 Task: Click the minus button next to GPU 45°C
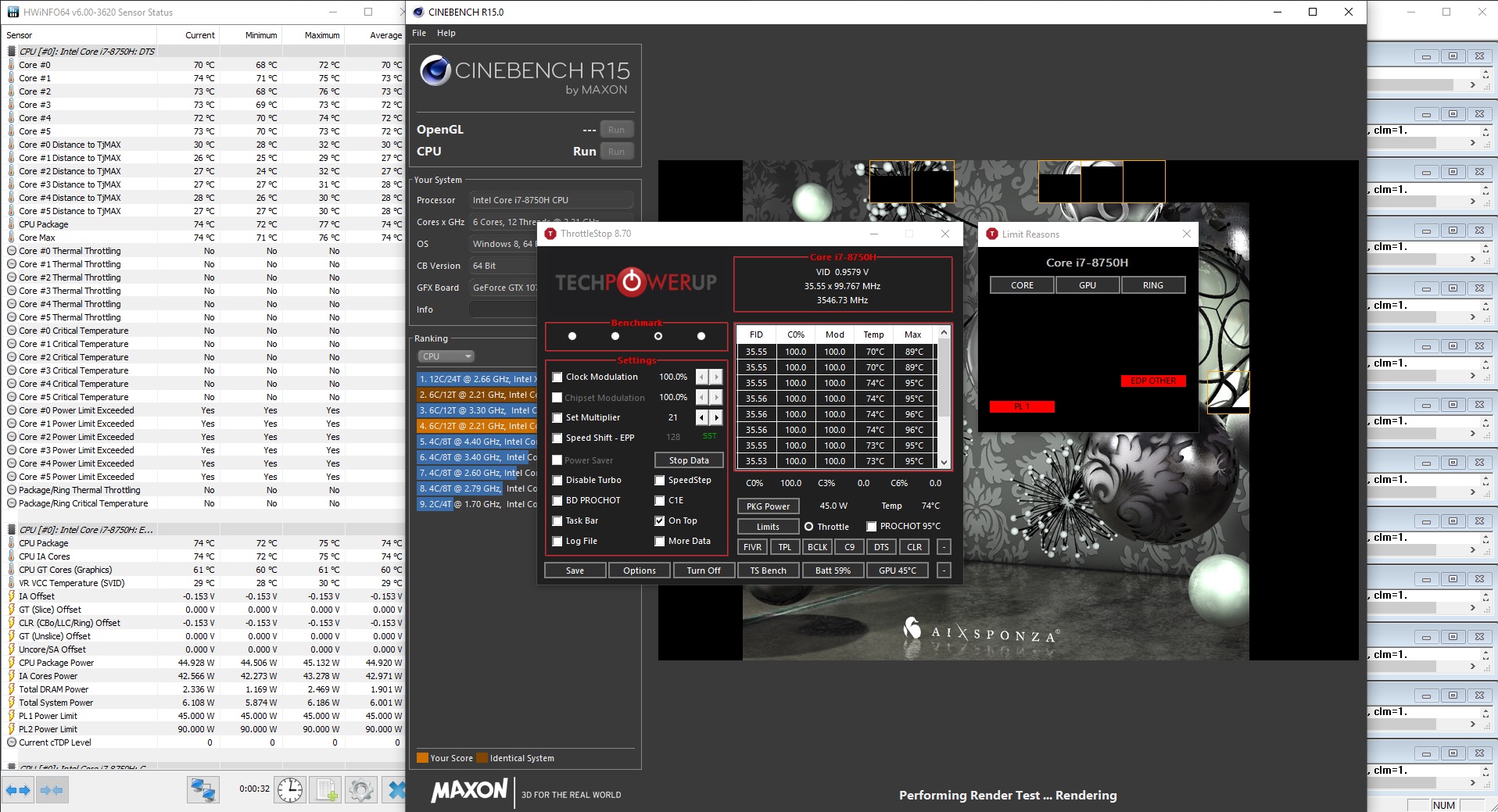point(944,571)
